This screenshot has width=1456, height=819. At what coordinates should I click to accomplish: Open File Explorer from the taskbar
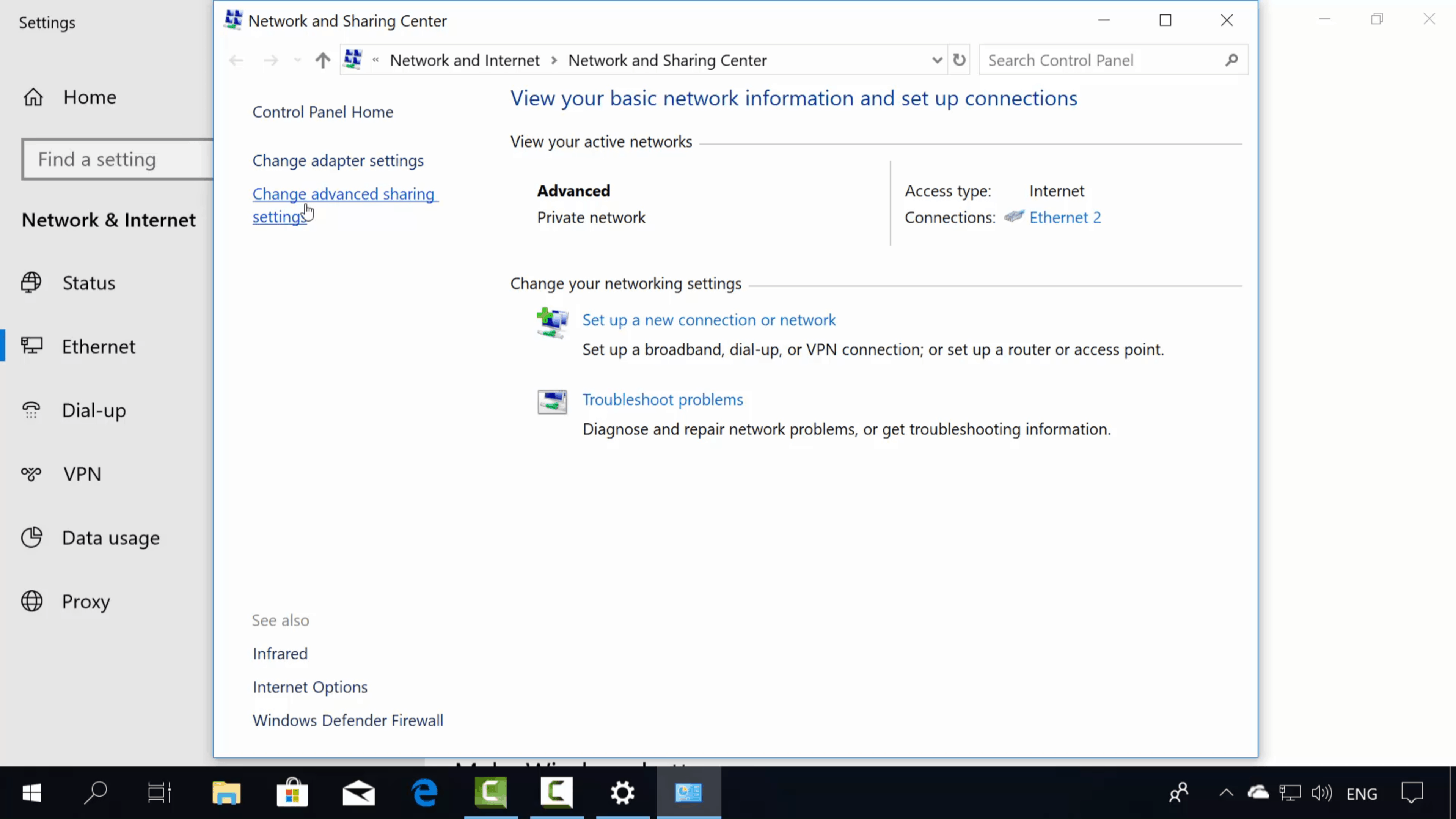coord(226,793)
